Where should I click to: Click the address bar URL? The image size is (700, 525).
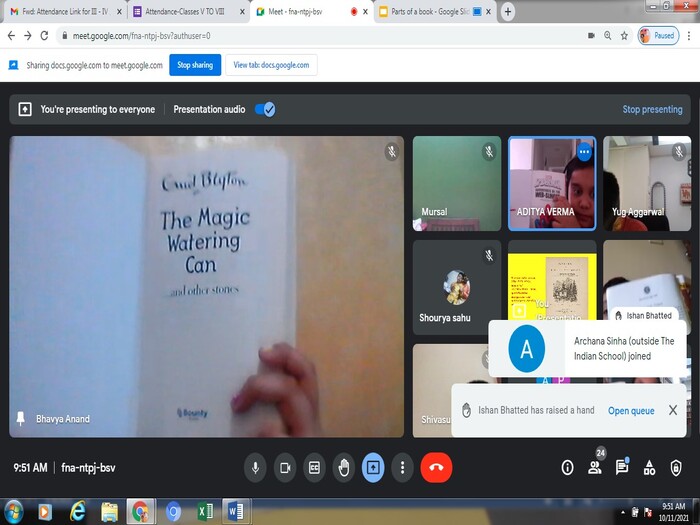(x=141, y=36)
